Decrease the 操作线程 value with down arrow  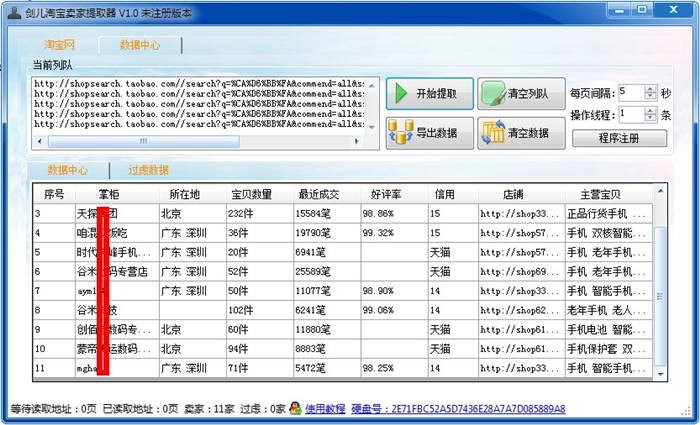click(x=650, y=118)
